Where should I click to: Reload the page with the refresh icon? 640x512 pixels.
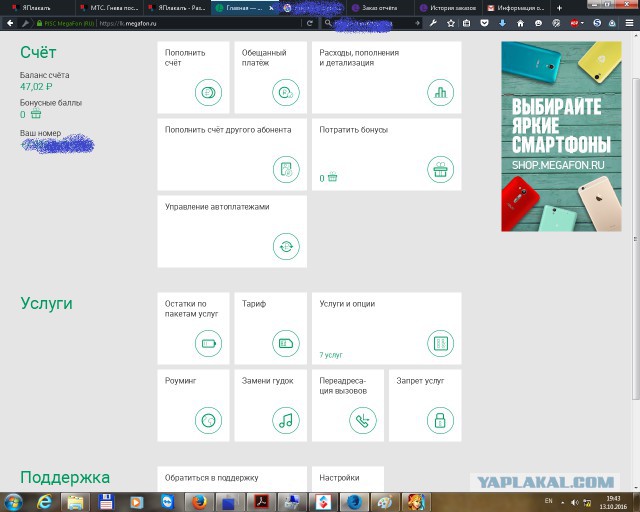(x=309, y=23)
